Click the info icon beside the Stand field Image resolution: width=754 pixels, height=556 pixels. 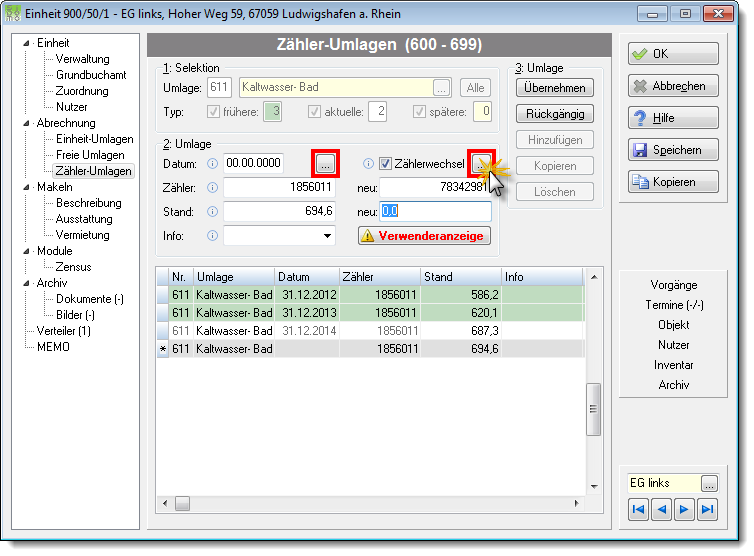(212, 212)
